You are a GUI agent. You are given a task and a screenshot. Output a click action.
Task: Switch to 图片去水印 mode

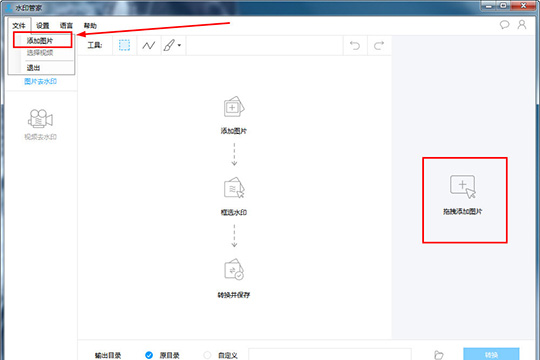point(40,81)
